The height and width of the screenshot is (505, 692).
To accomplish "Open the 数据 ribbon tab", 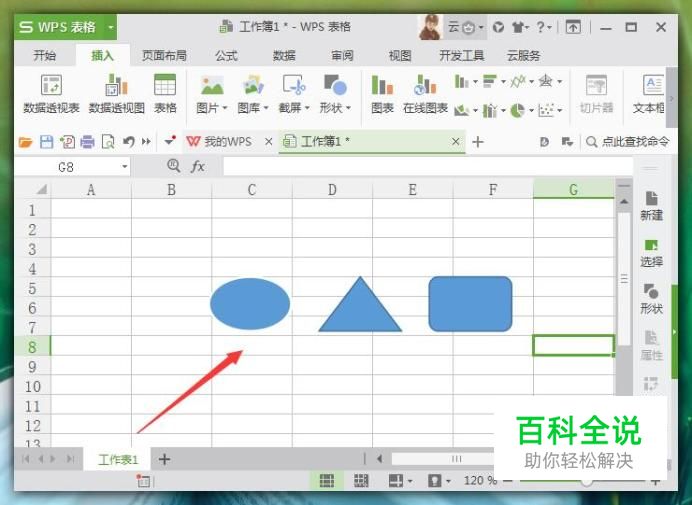I will [x=284, y=56].
